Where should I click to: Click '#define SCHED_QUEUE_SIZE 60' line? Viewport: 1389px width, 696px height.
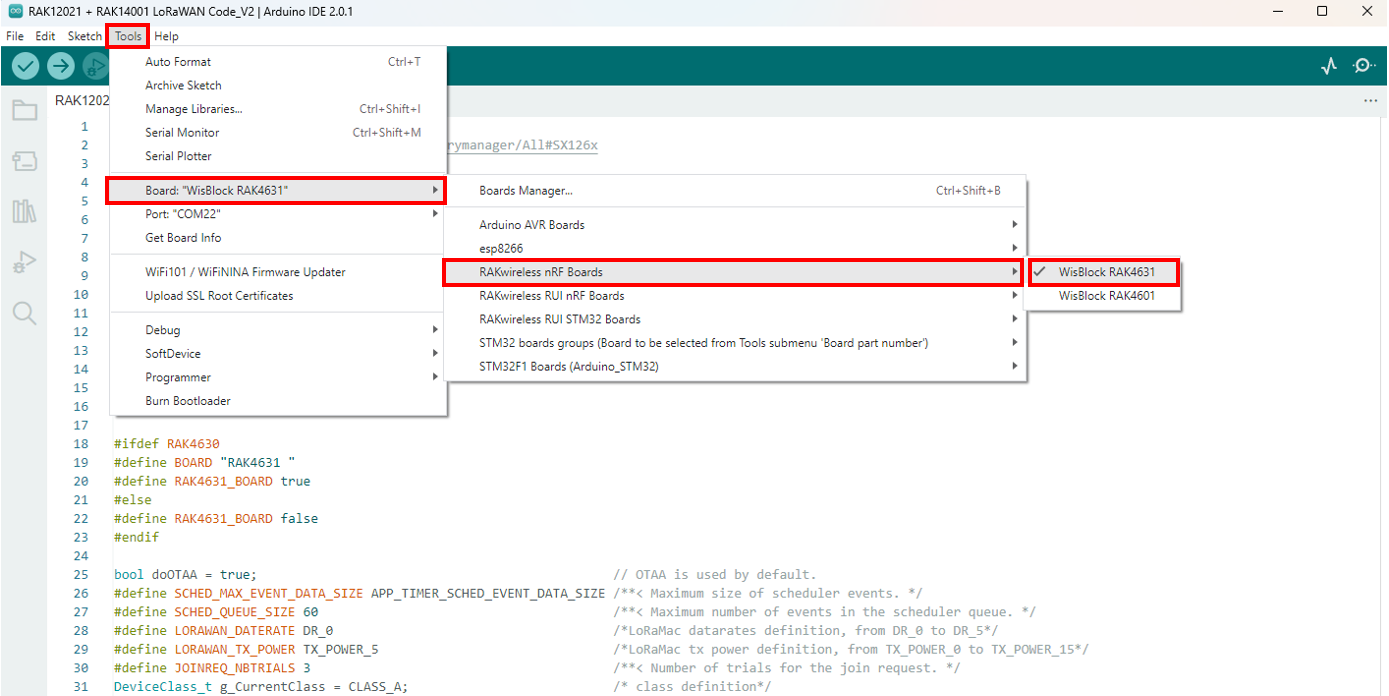[216, 612]
